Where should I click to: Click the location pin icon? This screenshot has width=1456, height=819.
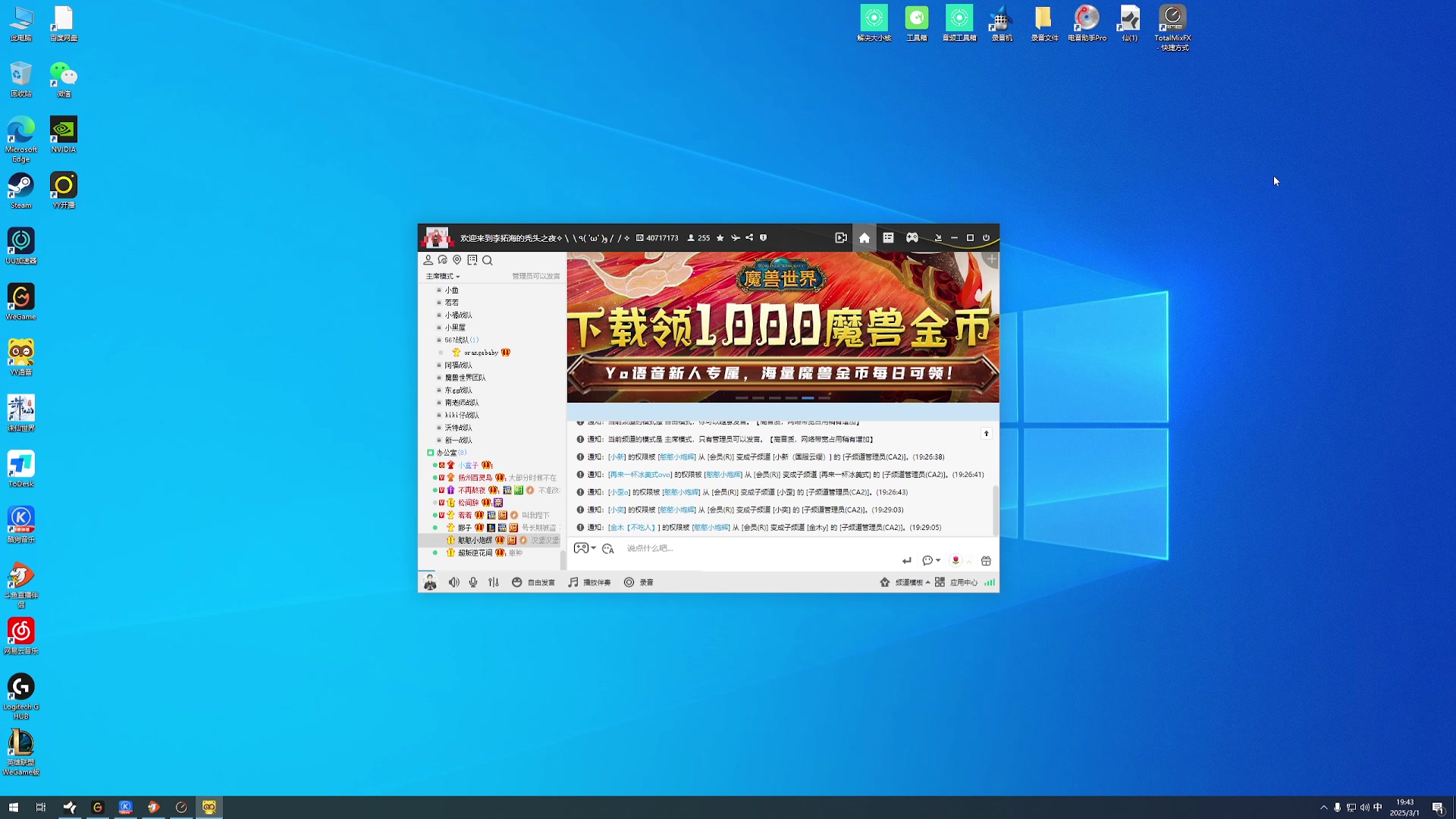457,260
